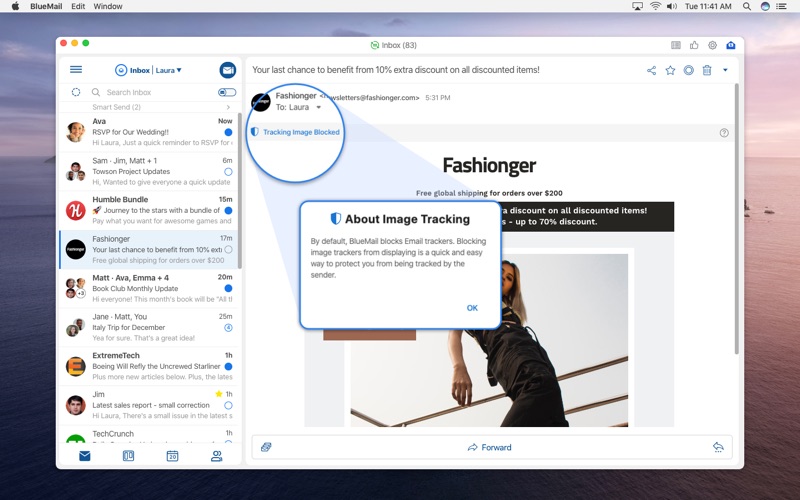Share the open email
The height and width of the screenshot is (500, 800).
652,70
